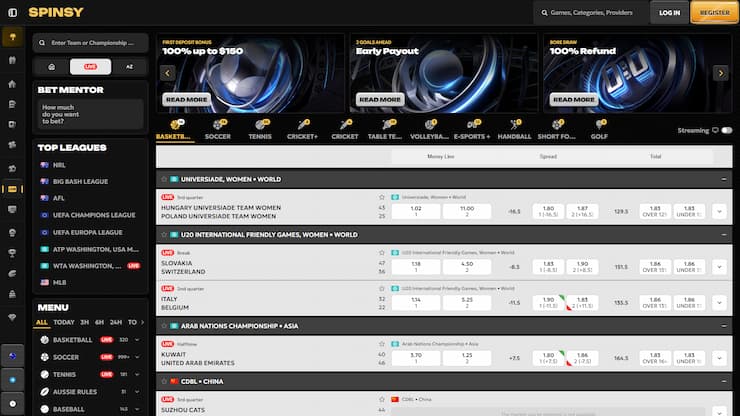Click the Table Tennis icon in sports bar
Screen dimensions: 740x416
coord(387,125)
